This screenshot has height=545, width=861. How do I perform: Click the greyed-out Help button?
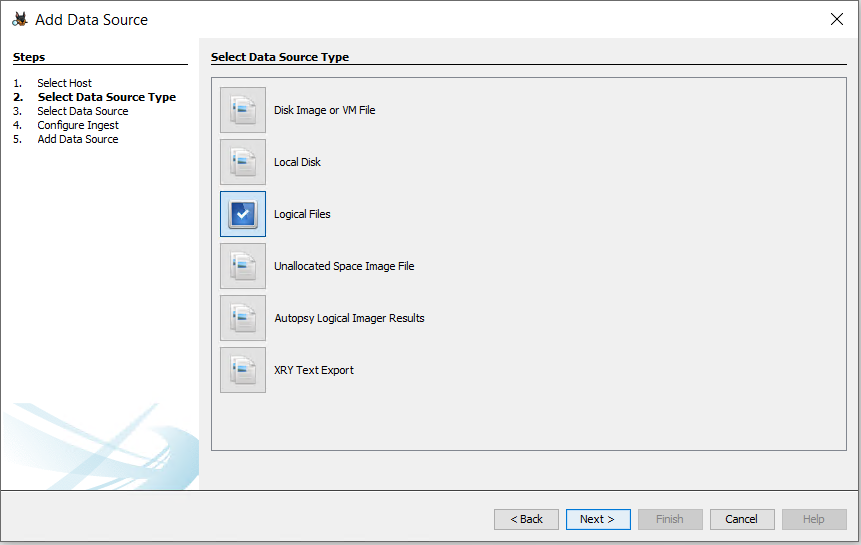[814, 519]
